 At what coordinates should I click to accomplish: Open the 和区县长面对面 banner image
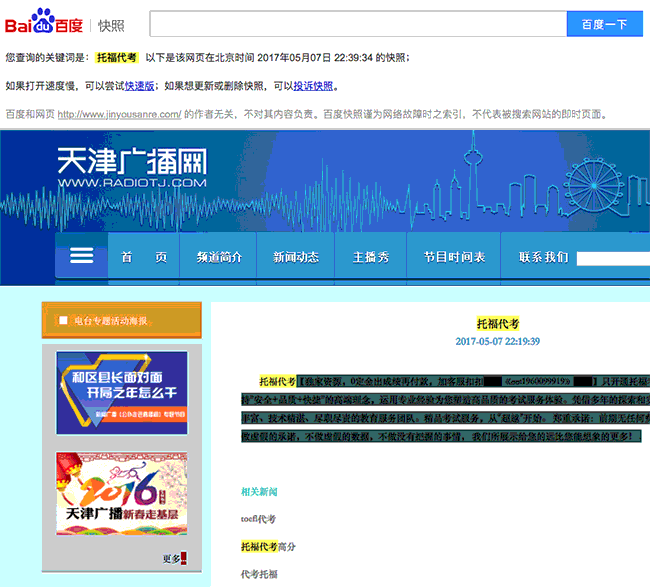pos(121,392)
